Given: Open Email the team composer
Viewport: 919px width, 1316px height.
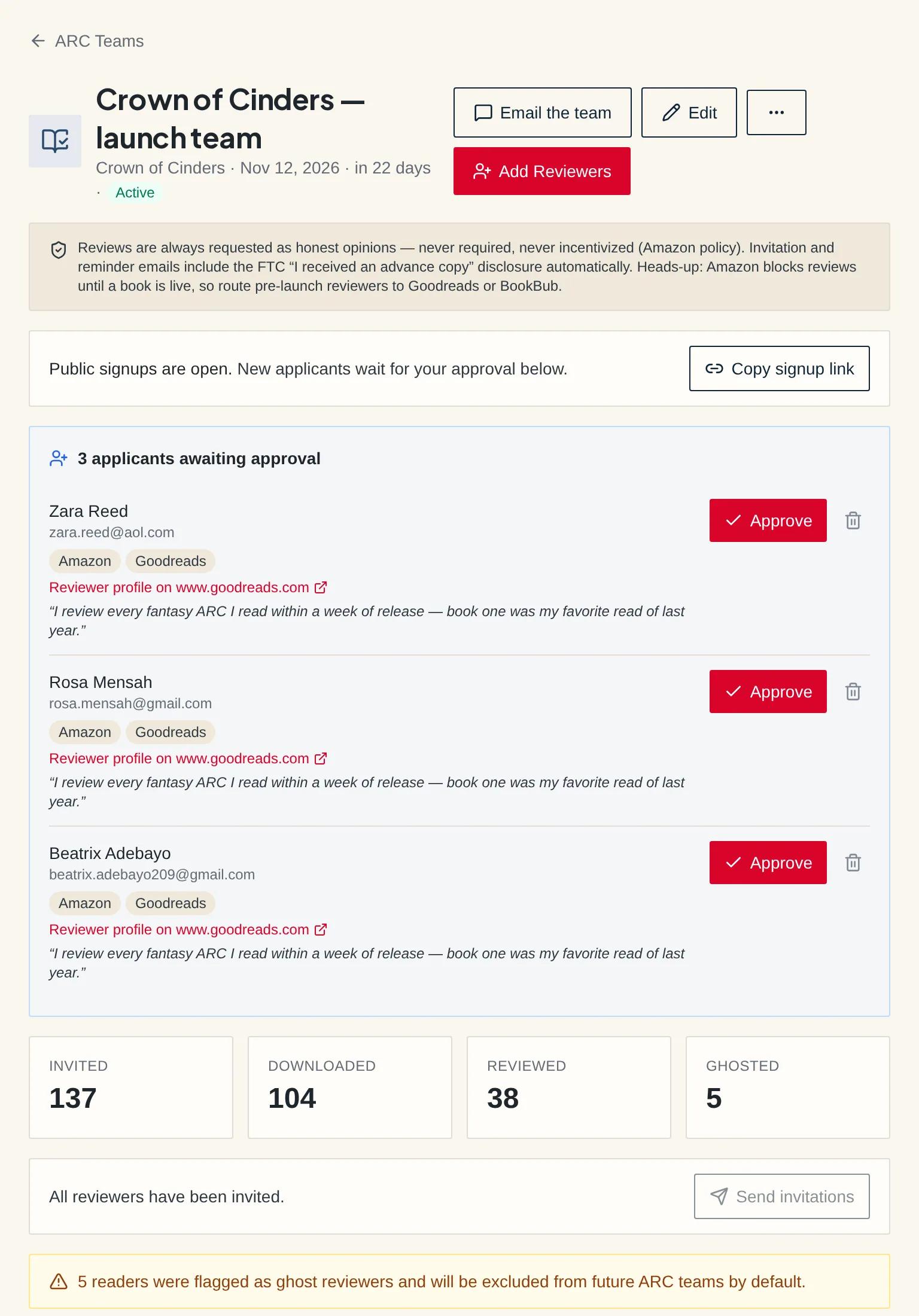Looking at the screenshot, I should 542,112.
